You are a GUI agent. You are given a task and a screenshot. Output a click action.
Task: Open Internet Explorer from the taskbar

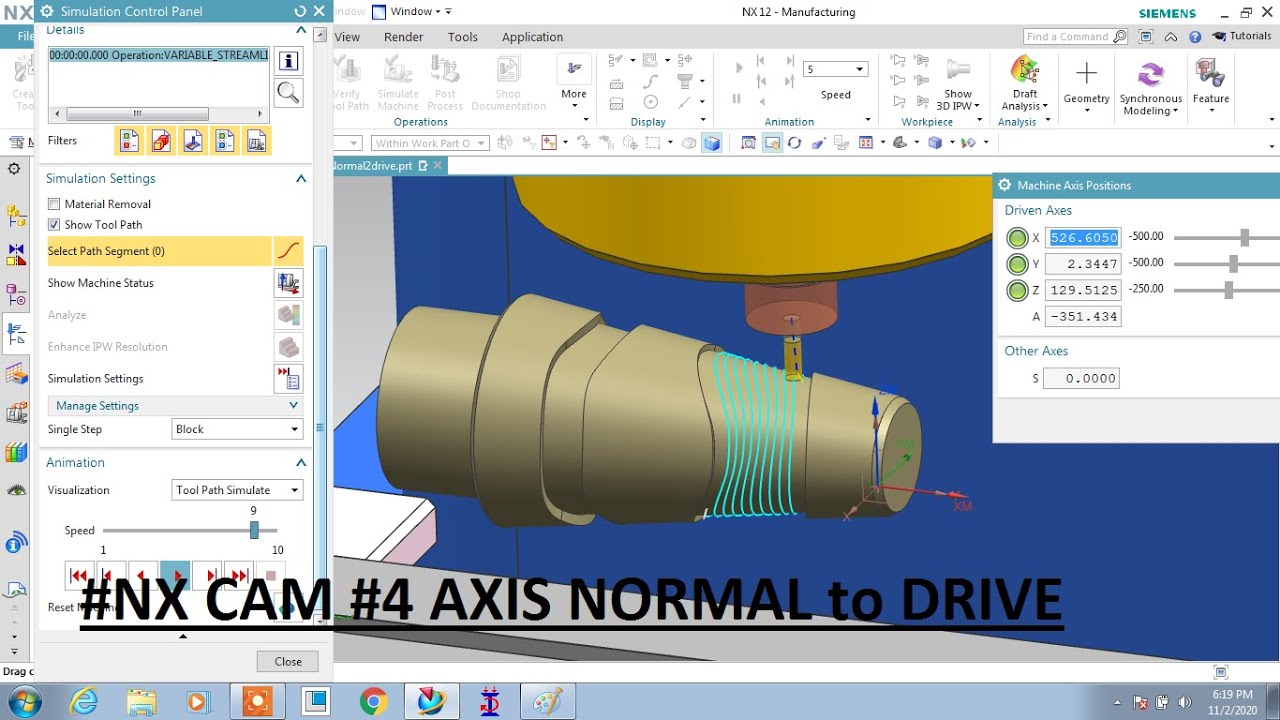(85, 701)
